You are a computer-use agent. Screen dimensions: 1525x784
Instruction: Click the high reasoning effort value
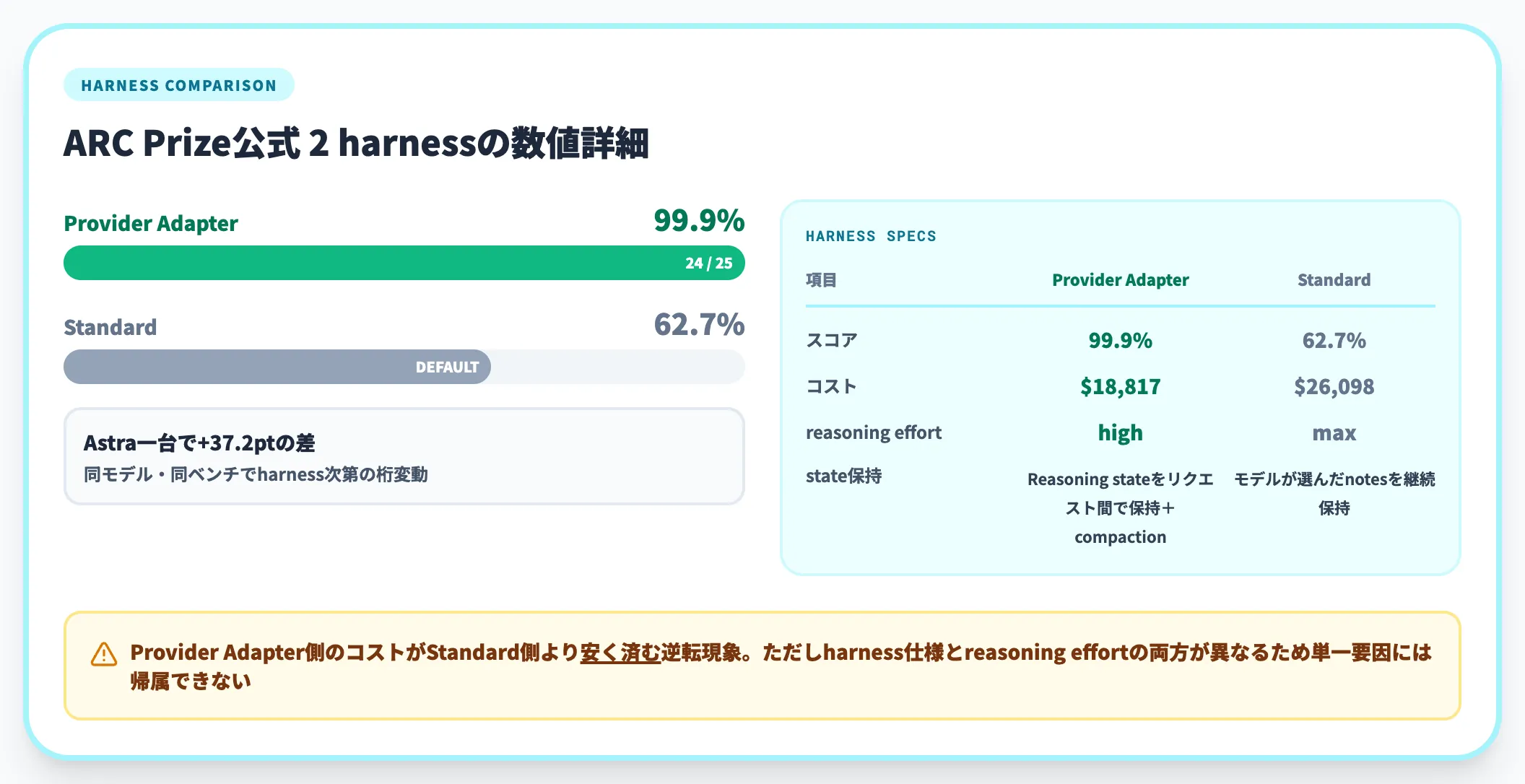1121,433
